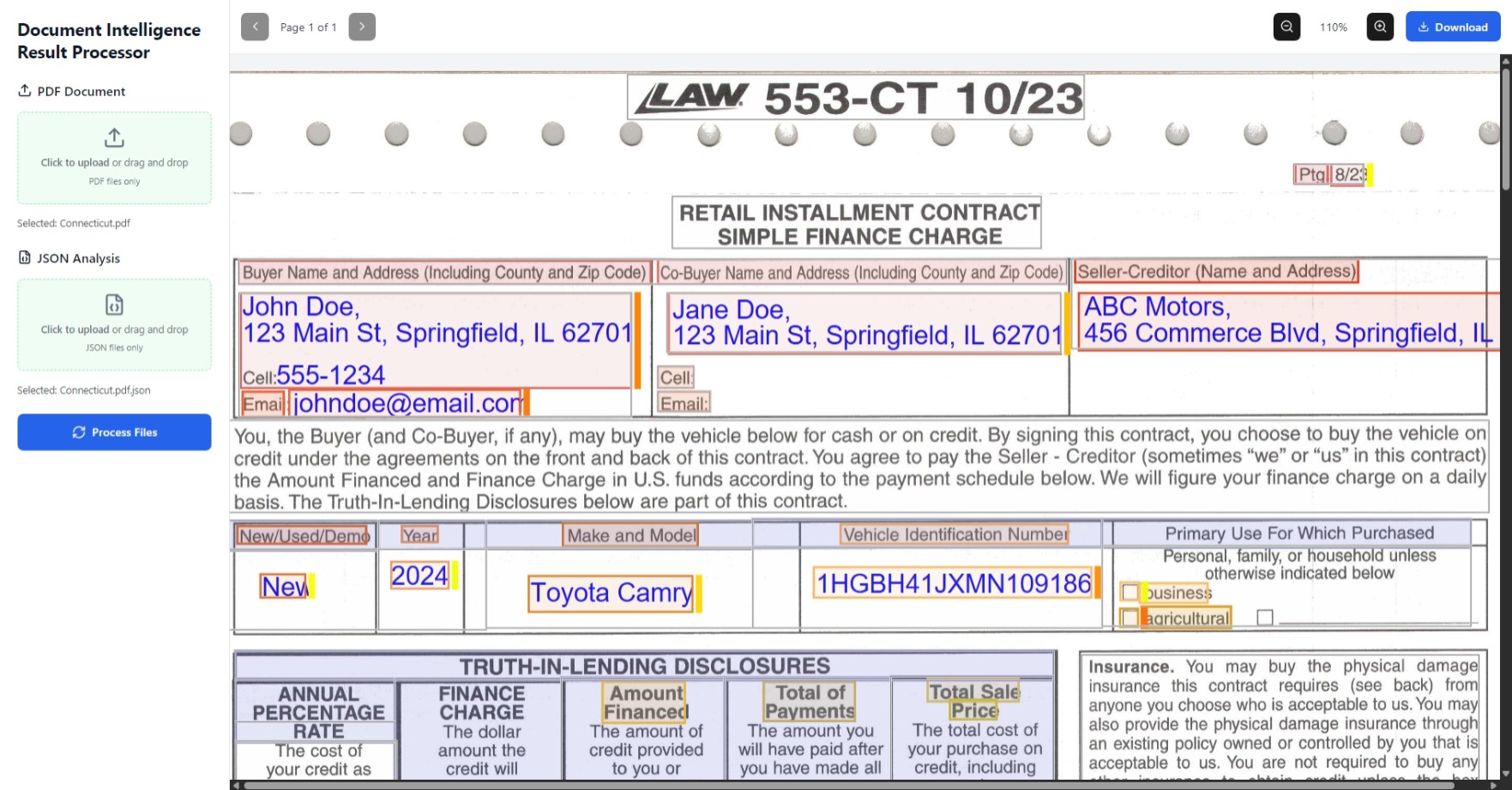Click the 'Vehicle Identification Number' label
Viewport: 1512px width, 790px height.
click(x=955, y=534)
